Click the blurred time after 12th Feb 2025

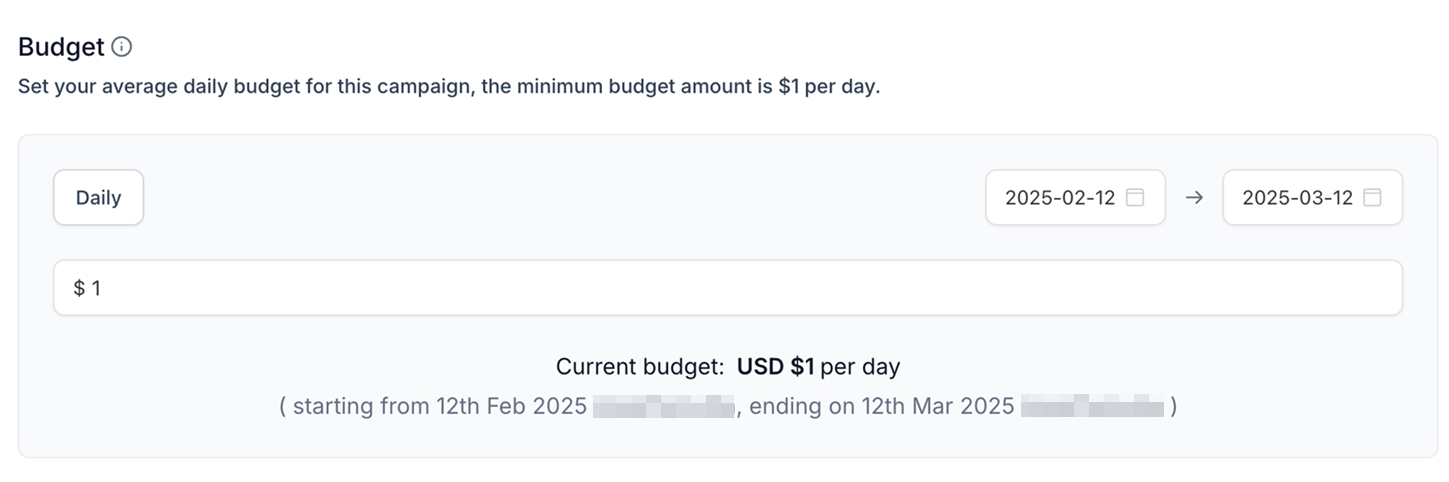tap(664, 407)
